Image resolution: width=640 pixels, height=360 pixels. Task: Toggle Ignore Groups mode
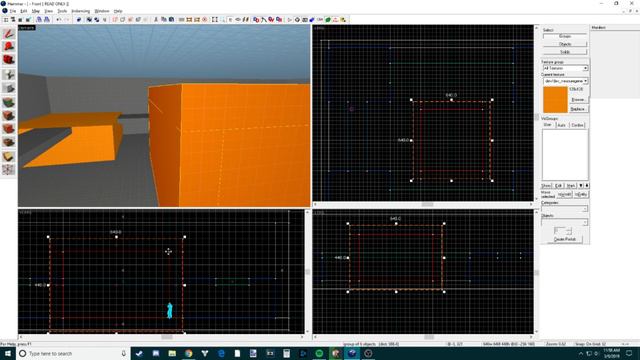coord(104,20)
